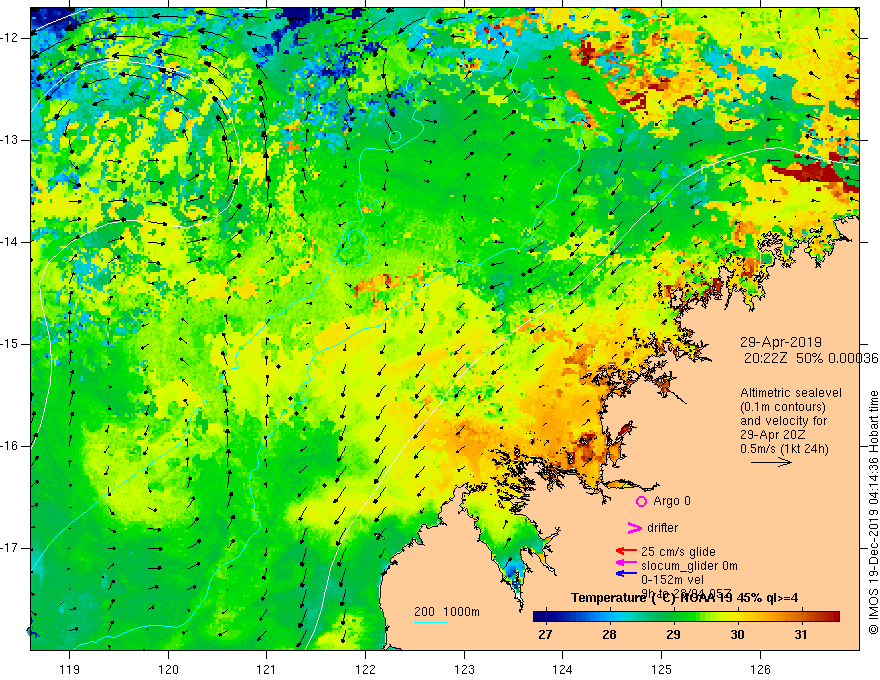Click the 200 1000m depth contour label
The image size is (880, 680).
pyautogui.click(x=447, y=612)
